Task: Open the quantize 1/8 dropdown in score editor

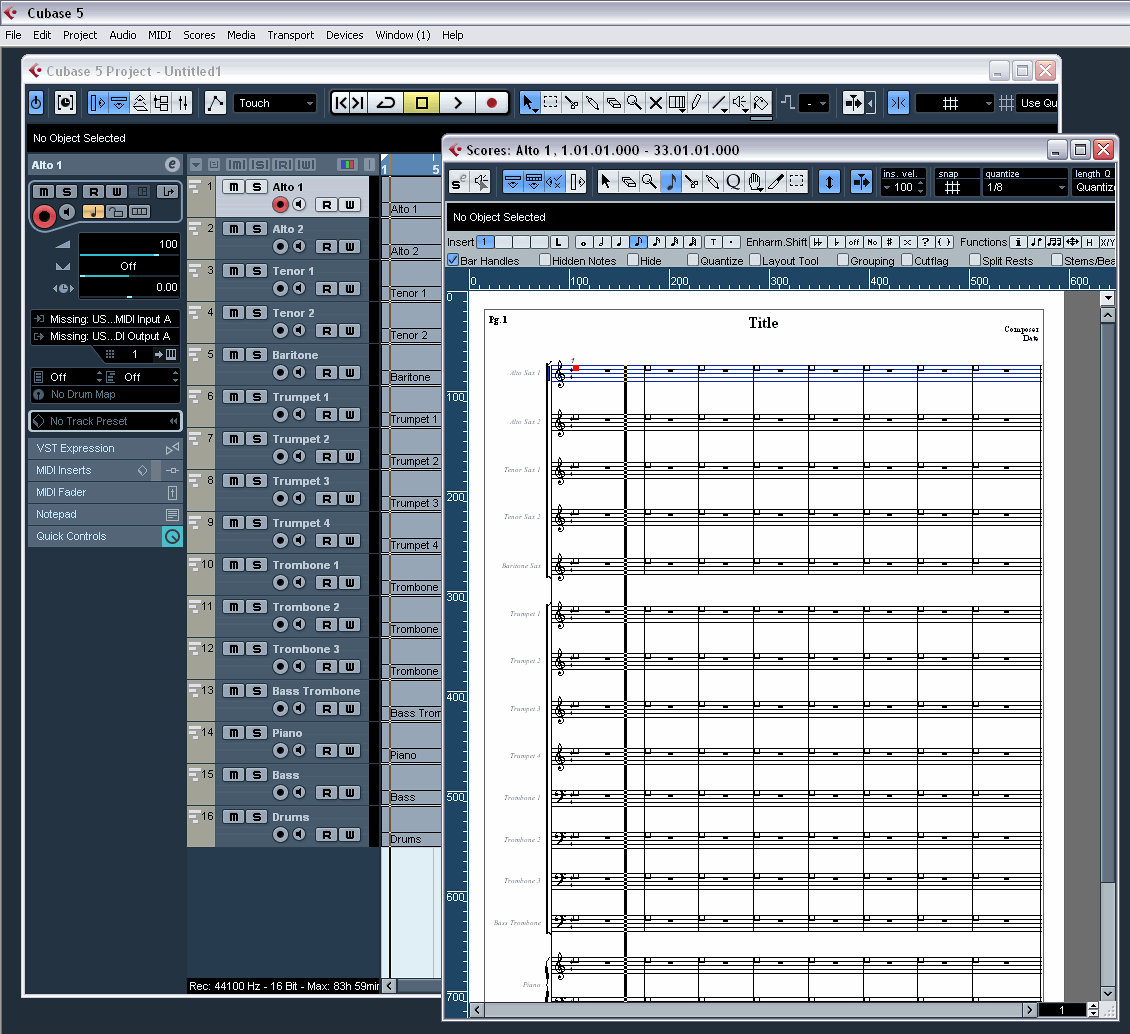Action: pos(1024,187)
